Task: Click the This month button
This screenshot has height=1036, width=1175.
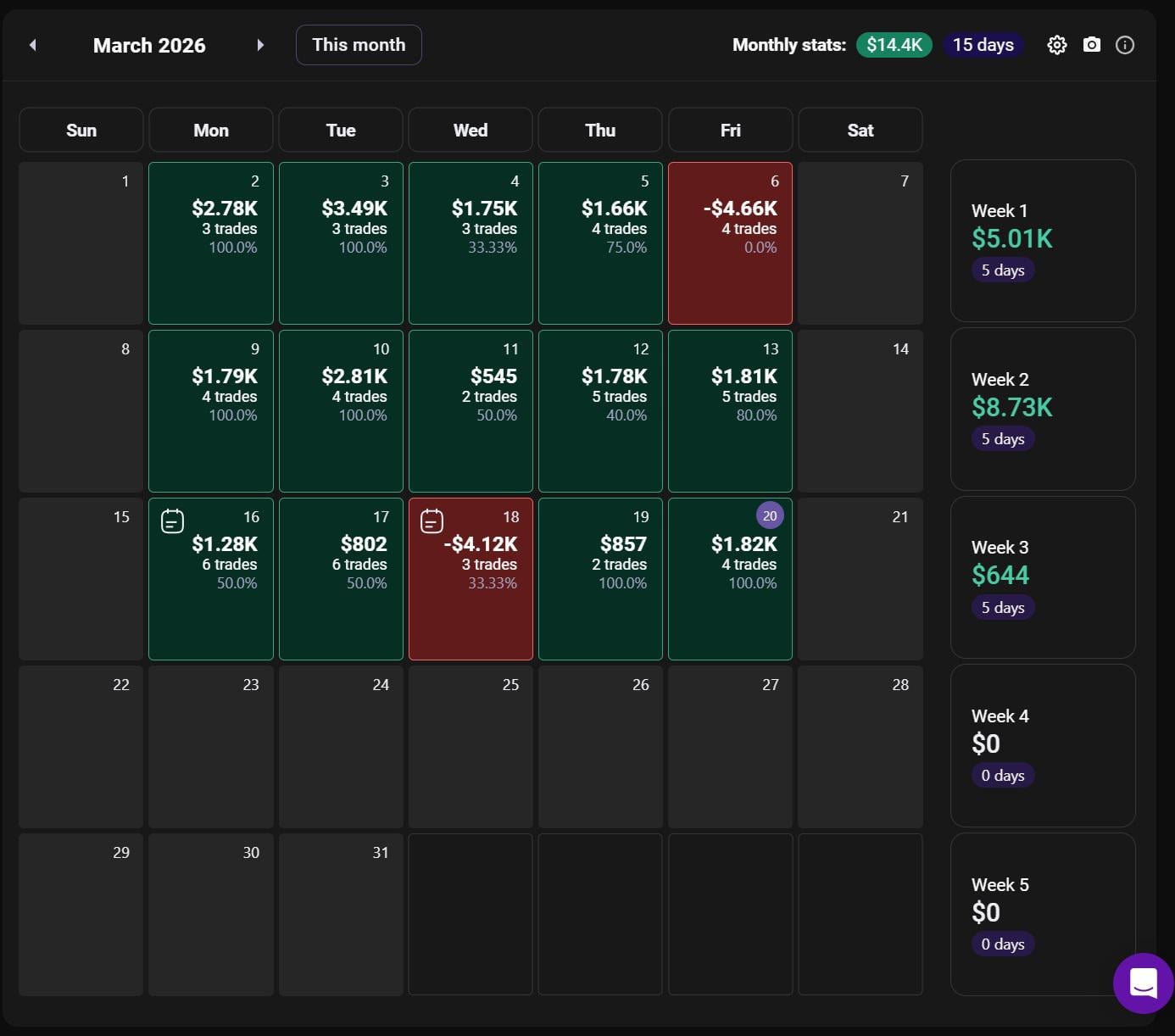Action: (x=359, y=45)
